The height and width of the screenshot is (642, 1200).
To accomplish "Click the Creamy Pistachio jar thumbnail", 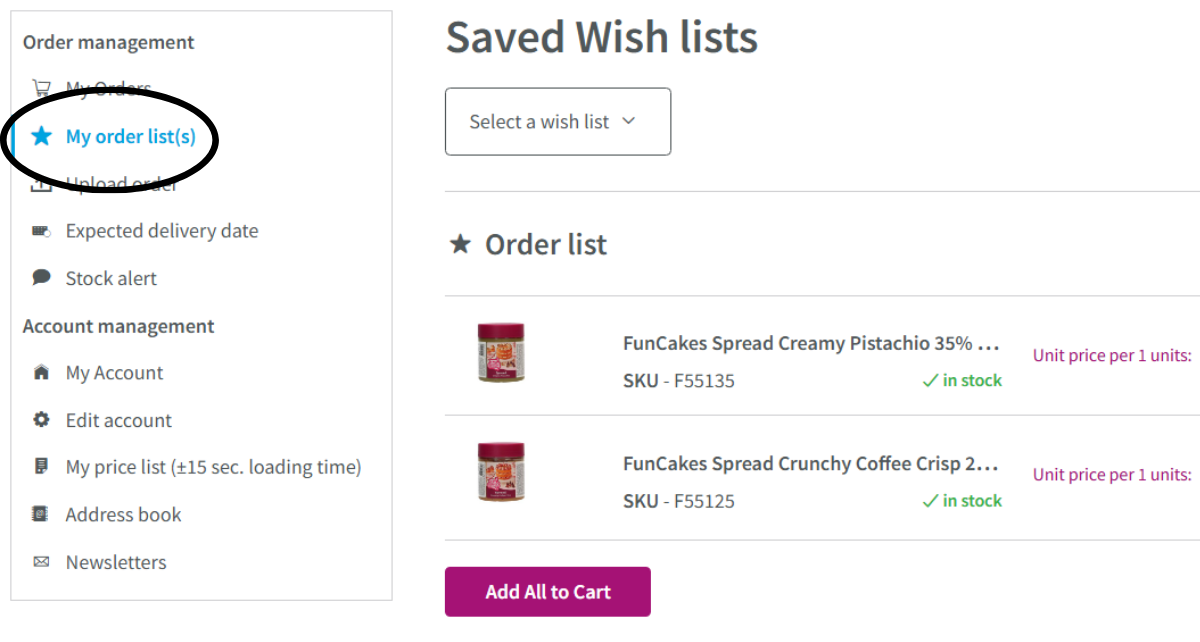I will [x=501, y=352].
